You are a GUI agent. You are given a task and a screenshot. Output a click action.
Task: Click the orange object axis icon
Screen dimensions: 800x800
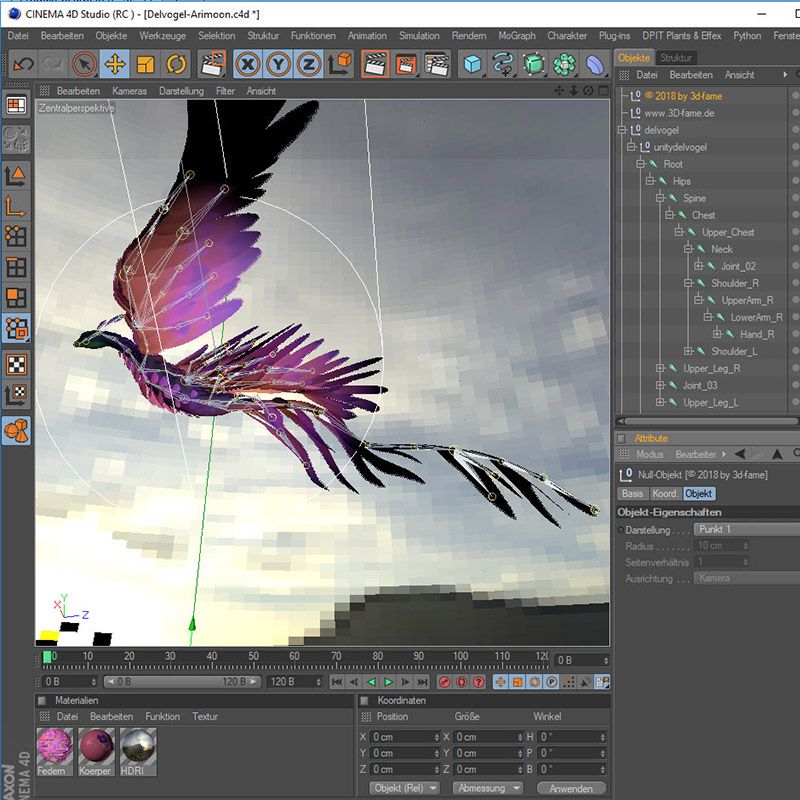(16, 207)
